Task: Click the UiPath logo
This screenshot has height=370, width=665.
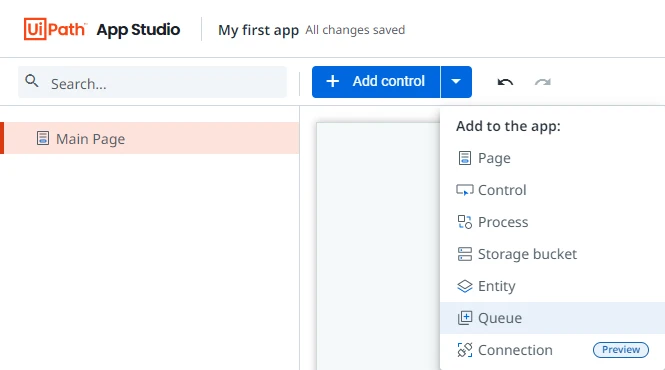Action: coord(55,29)
